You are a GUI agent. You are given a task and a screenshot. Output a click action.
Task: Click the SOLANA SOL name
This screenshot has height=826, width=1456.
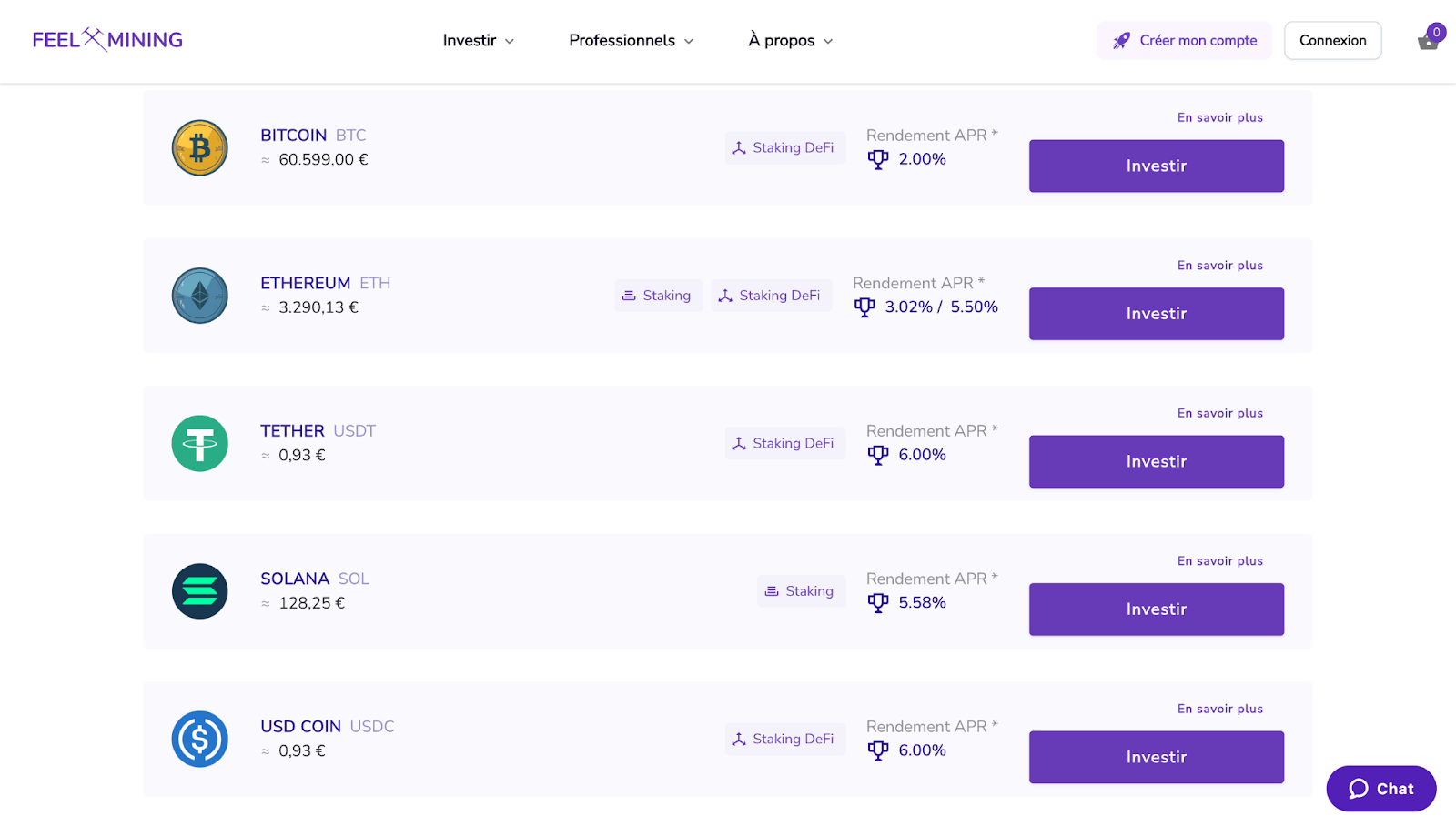(x=315, y=579)
